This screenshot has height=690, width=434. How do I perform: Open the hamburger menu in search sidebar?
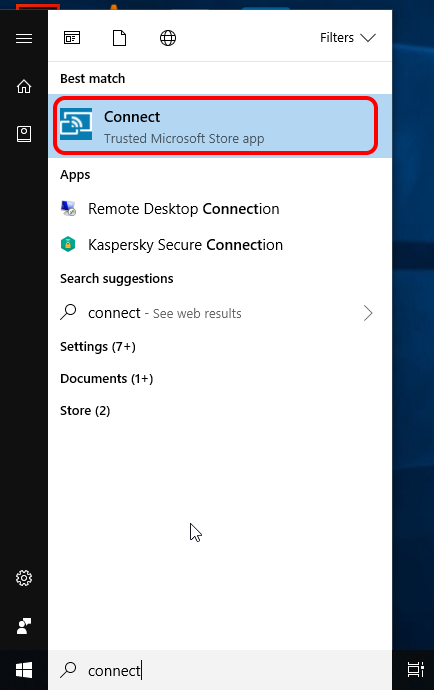[x=24, y=38]
